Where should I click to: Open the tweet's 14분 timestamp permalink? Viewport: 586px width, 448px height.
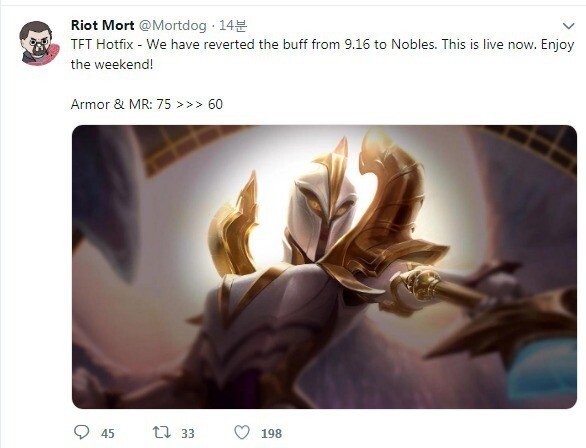[232, 25]
